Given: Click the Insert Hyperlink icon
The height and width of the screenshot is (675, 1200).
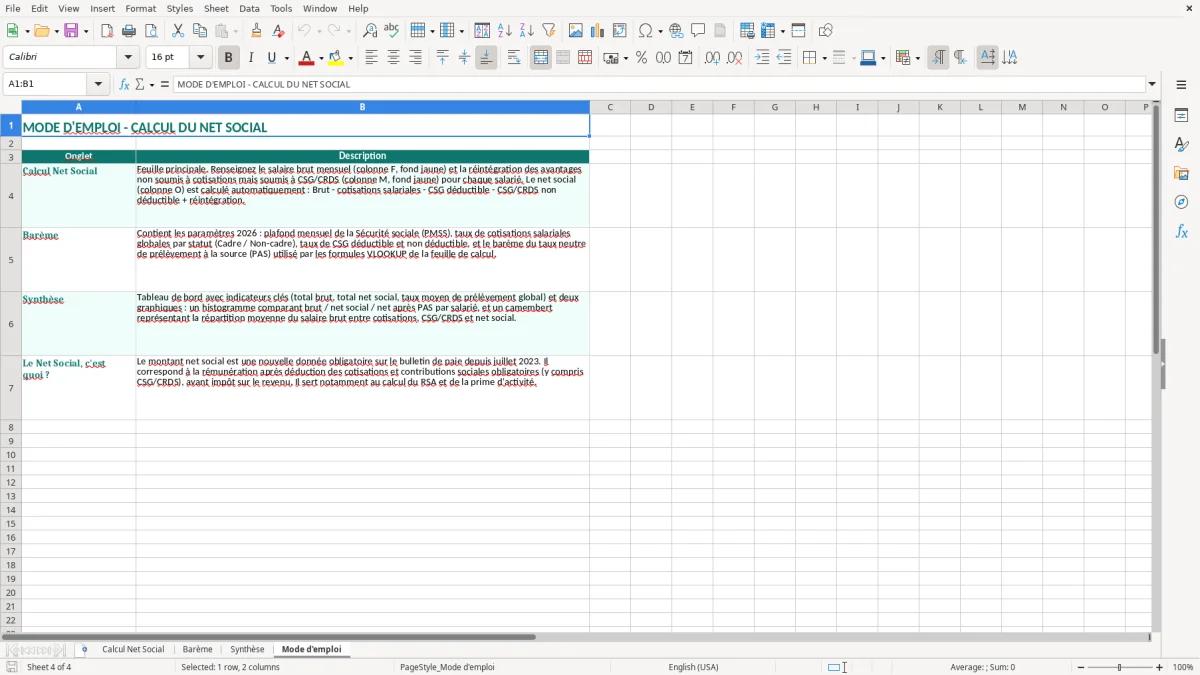Looking at the screenshot, I should tap(676, 31).
